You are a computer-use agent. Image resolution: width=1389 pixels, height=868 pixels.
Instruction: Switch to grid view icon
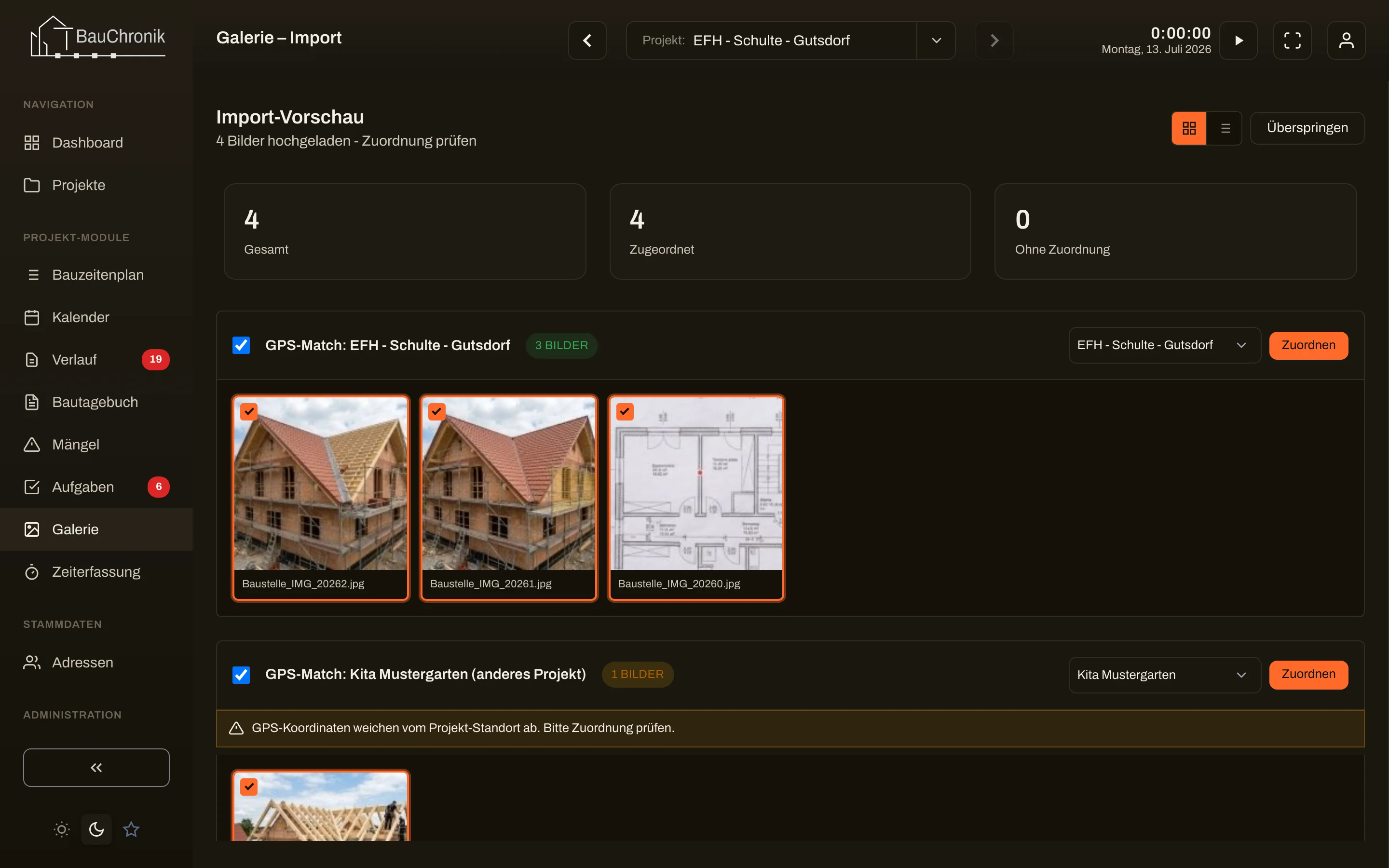tap(1189, 128)
